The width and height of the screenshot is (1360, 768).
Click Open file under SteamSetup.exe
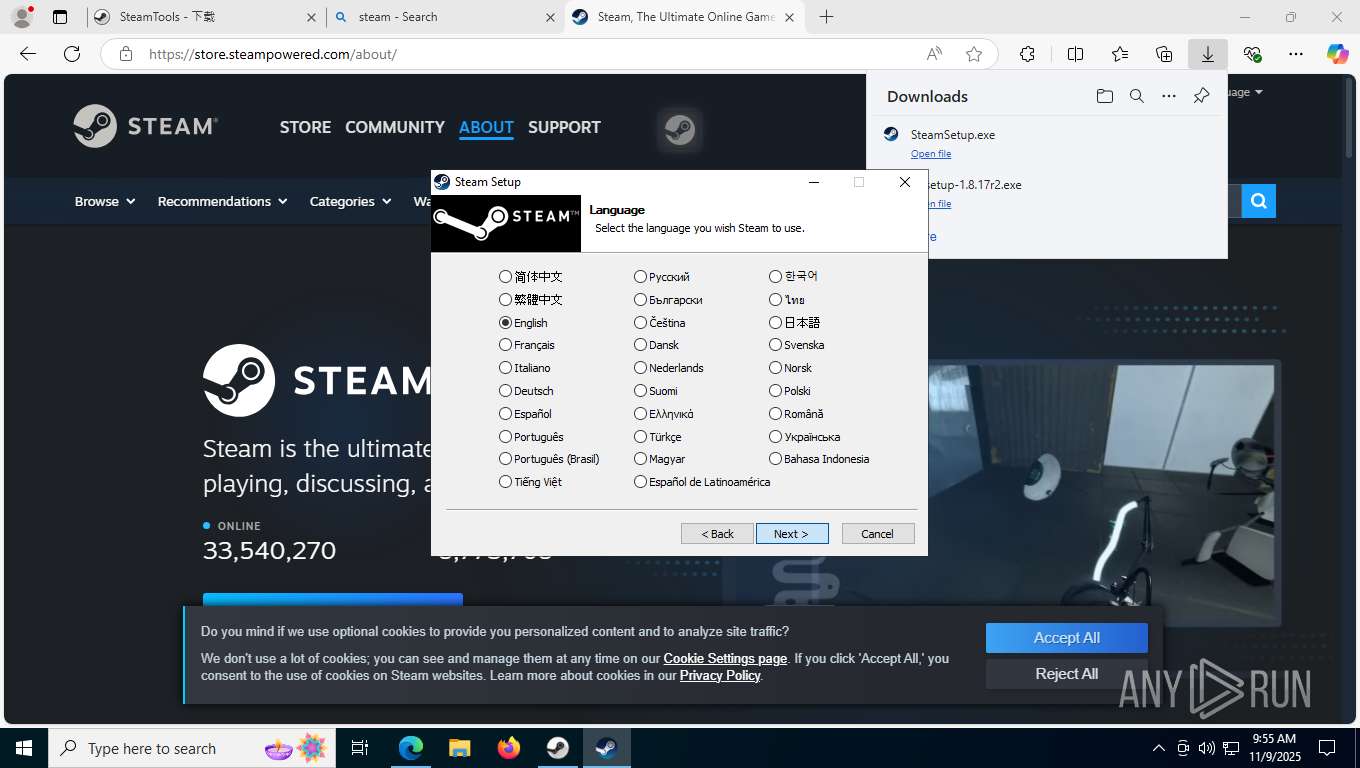coord(931,154)
